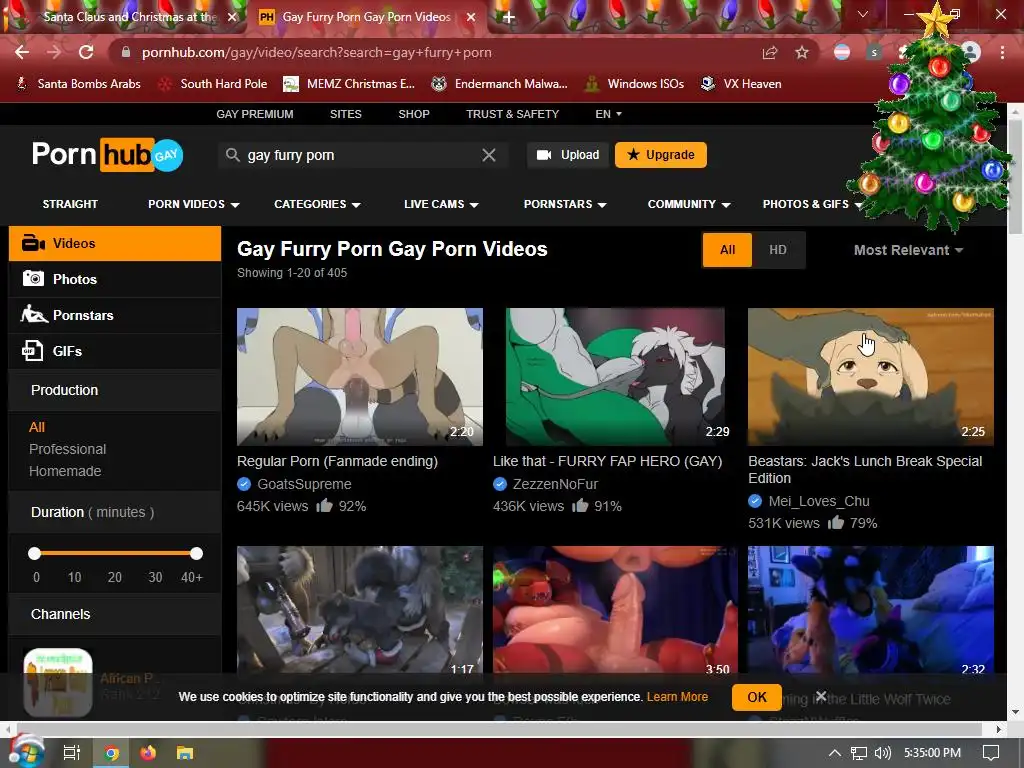The height and width of the screenshot is (768, 1024).
Task: Open the GIFs section in the sidebar
Action: pyautogui.click(x=115, y=351)
